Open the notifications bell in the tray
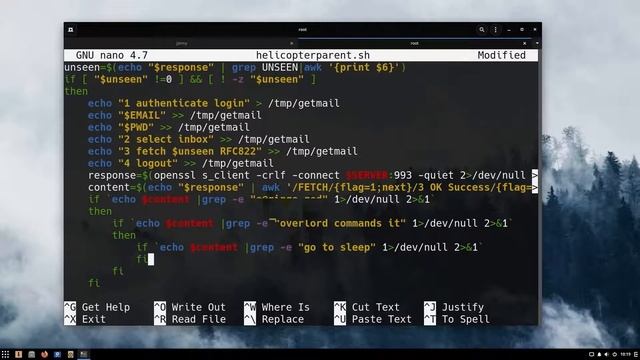The width and height of the screenshot is (640, 360). coord(599,354)
